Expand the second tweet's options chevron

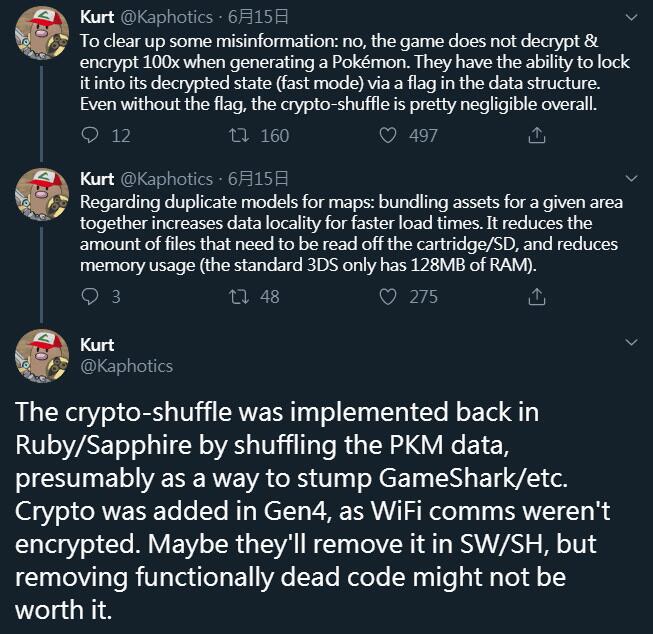point(630,179)
